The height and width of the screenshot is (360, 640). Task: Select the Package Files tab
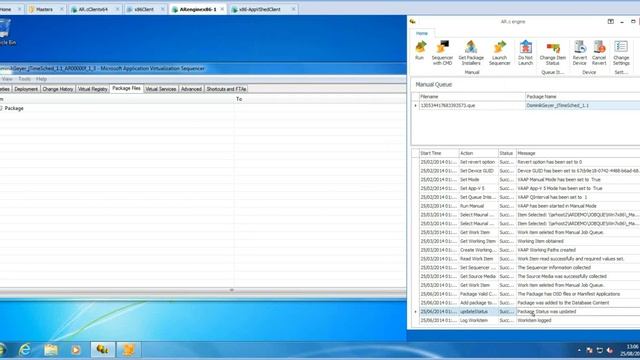pos(127,89)
